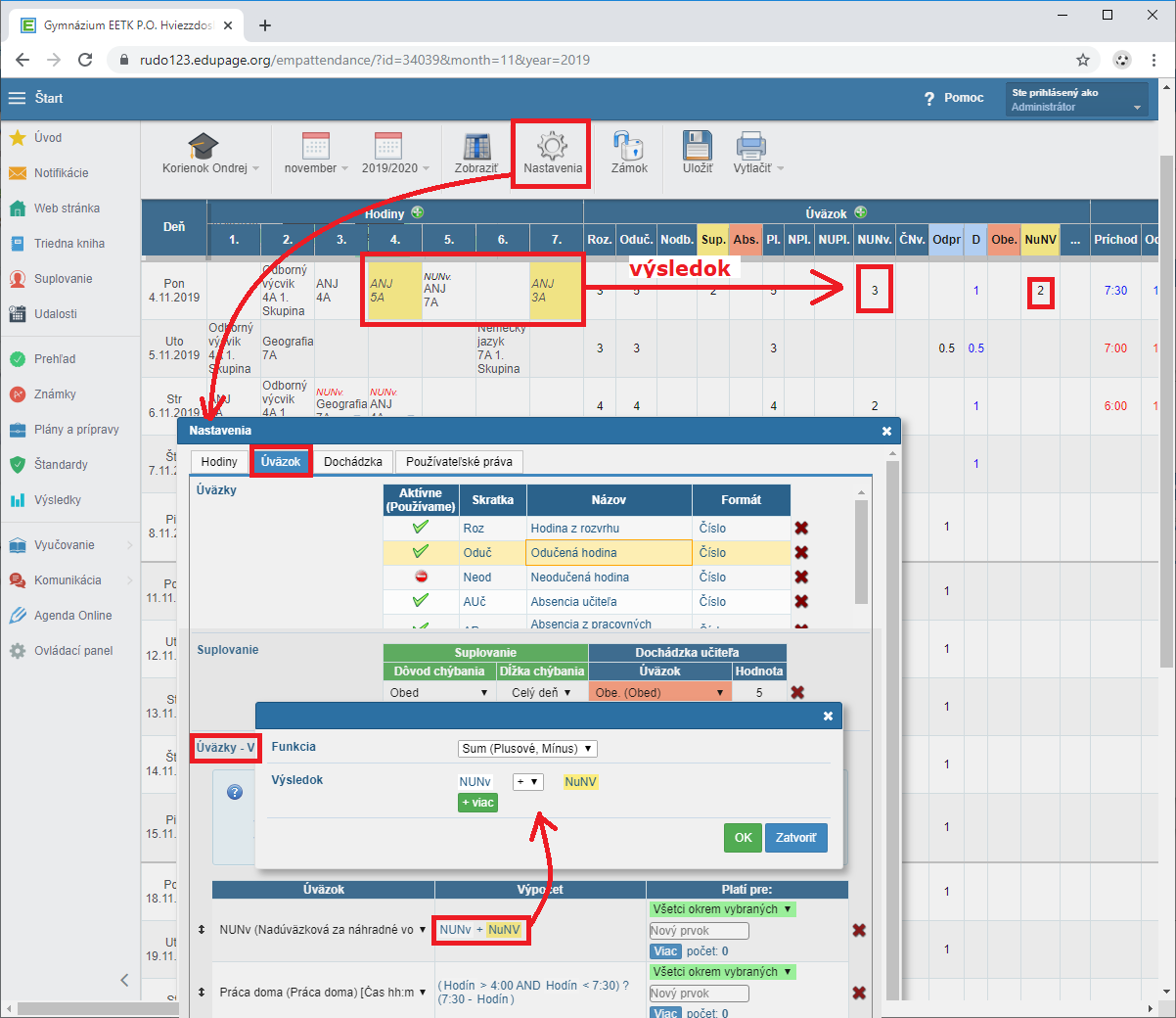Click Viac button in NUNv row
The height and width of the screenshot is (1018, 1176).
coord(665,951)
